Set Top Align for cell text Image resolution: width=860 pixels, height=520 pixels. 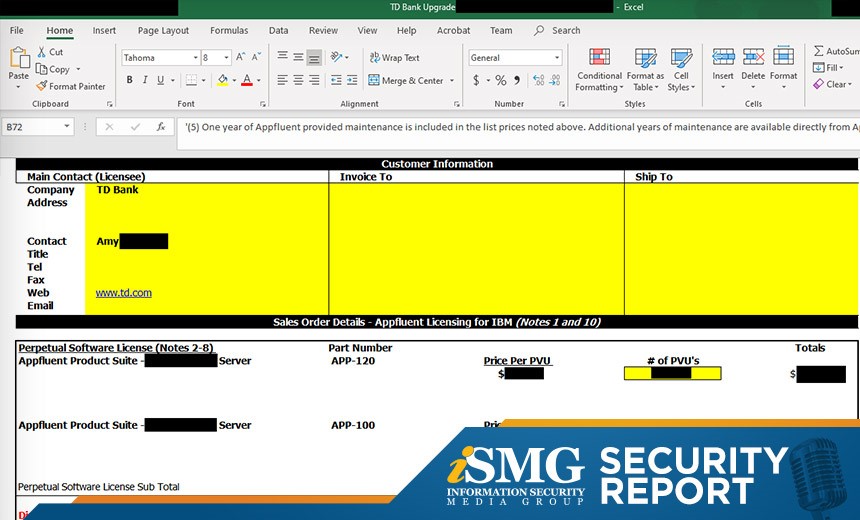(282, 56)
